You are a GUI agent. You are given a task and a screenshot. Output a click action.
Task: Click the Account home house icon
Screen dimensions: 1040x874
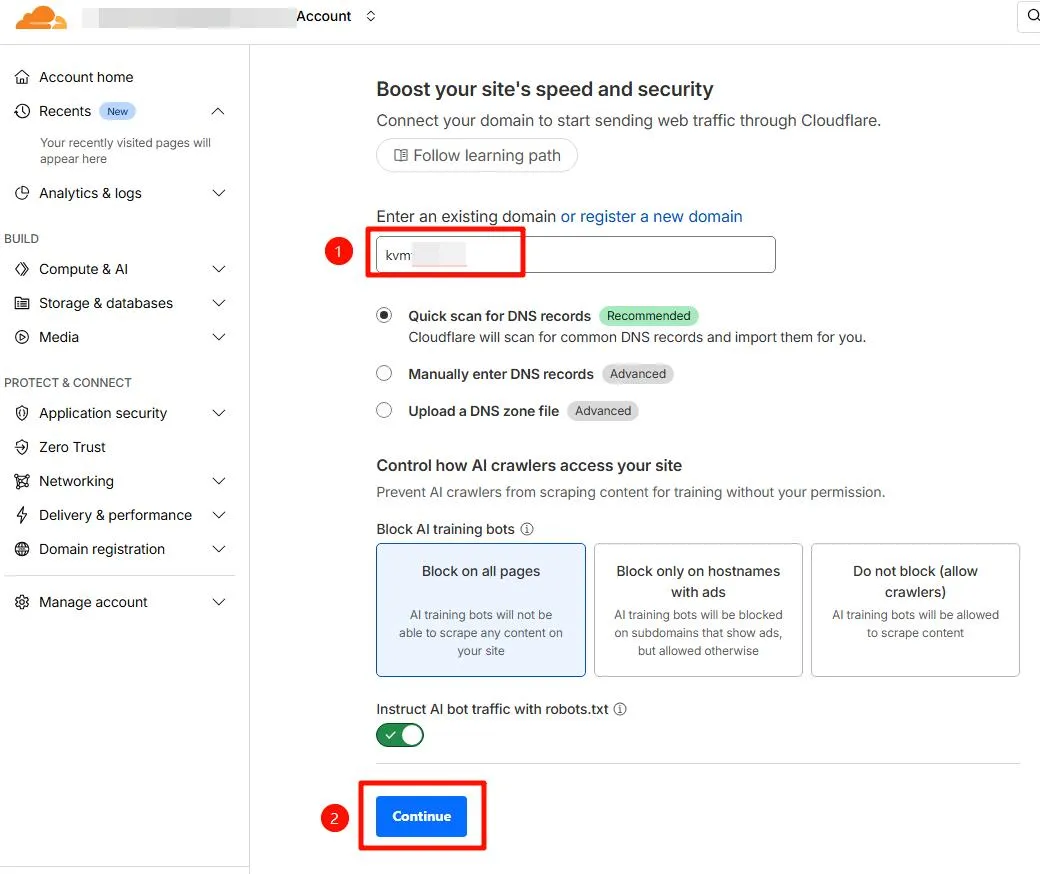[22, 77]
